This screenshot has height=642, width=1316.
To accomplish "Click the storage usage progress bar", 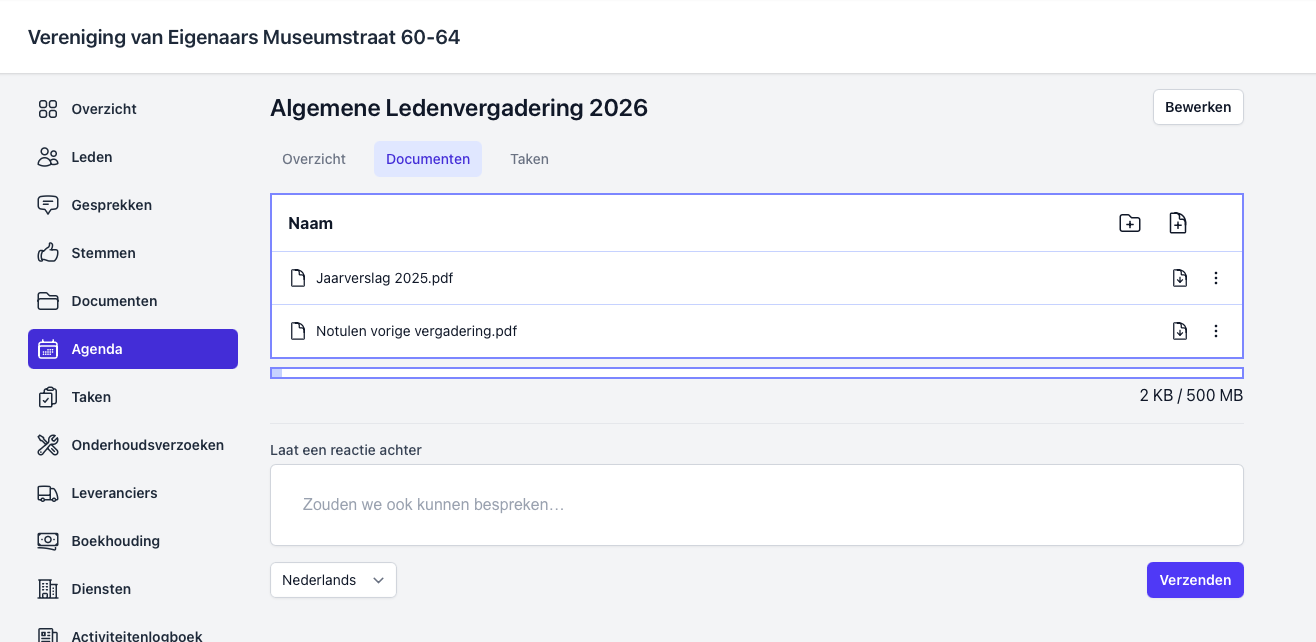I will click(x=756, y=373).
